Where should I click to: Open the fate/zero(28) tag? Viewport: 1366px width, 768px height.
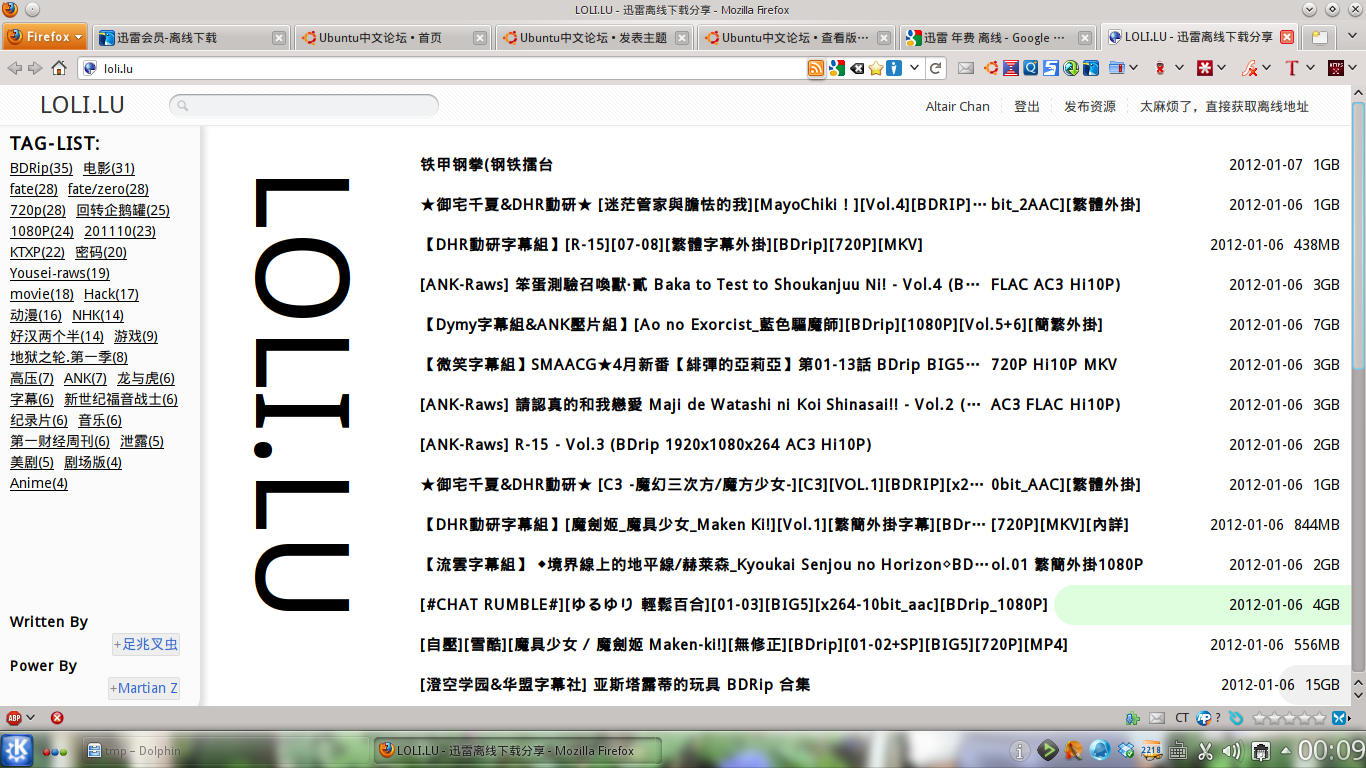pyautogui.click(x=108, y=189)
